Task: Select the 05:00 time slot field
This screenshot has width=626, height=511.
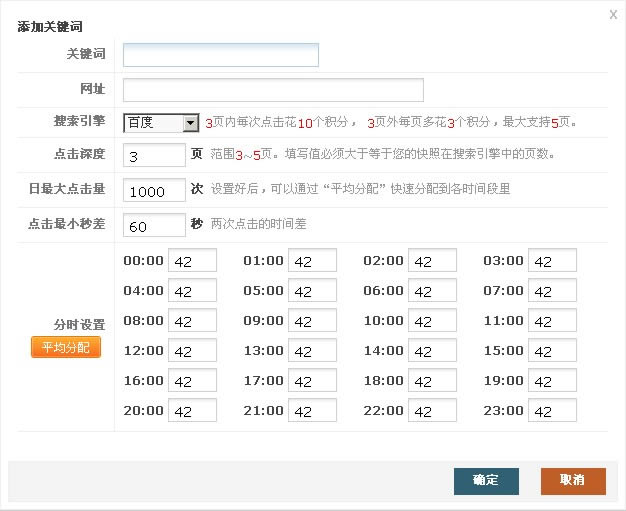Action: tap(312, 291)
